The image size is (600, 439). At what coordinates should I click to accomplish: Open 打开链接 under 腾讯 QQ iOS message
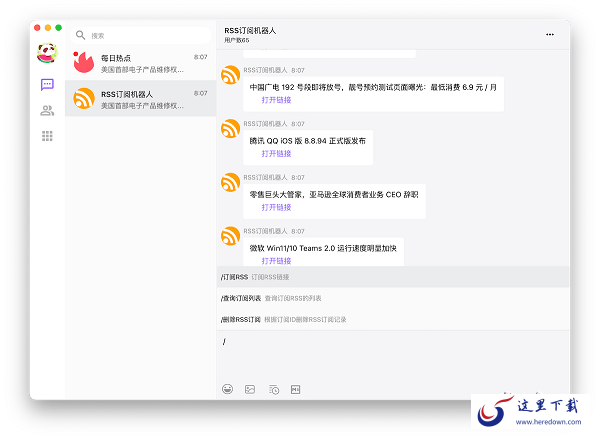click(276, 153)
